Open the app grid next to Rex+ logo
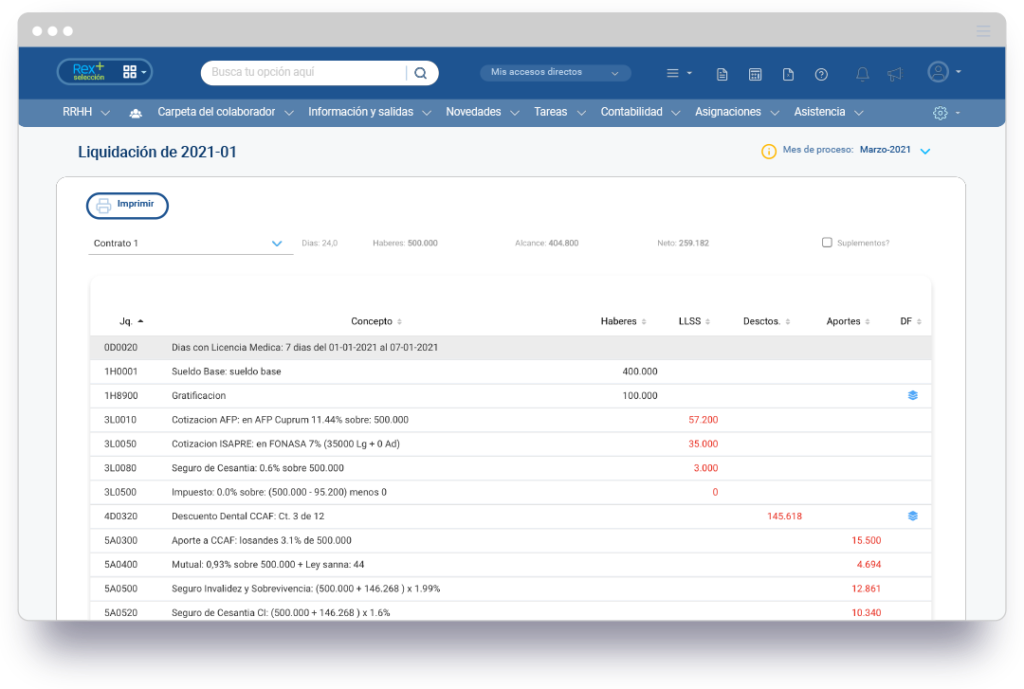This screenshot has width=1024, height=689. [131, 72]
